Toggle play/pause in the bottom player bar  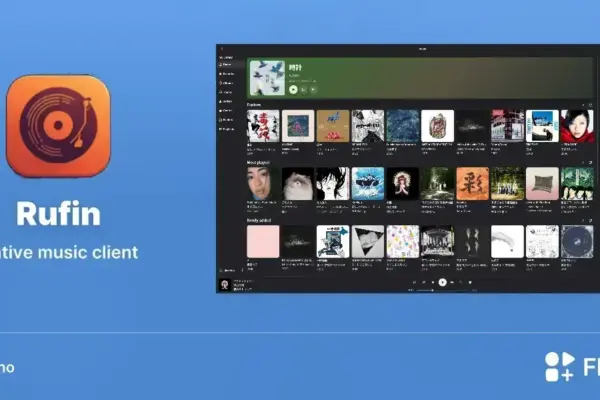(x=442, y=282)
